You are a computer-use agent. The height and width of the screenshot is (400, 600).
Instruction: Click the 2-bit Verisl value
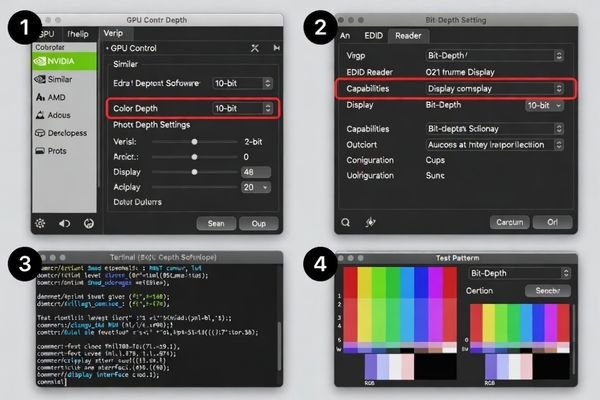tap(253, 142)
